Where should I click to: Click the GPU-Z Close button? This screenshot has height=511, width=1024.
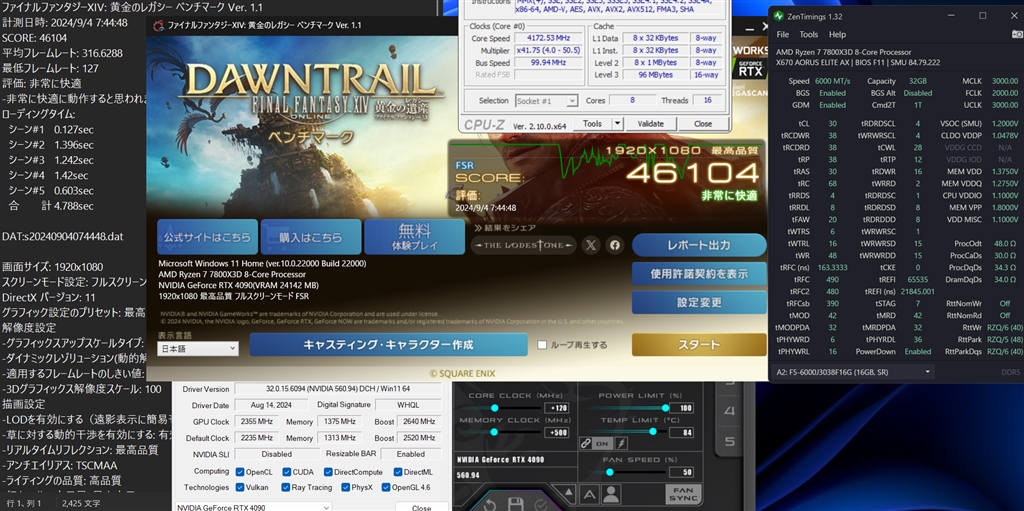point(421,507)
